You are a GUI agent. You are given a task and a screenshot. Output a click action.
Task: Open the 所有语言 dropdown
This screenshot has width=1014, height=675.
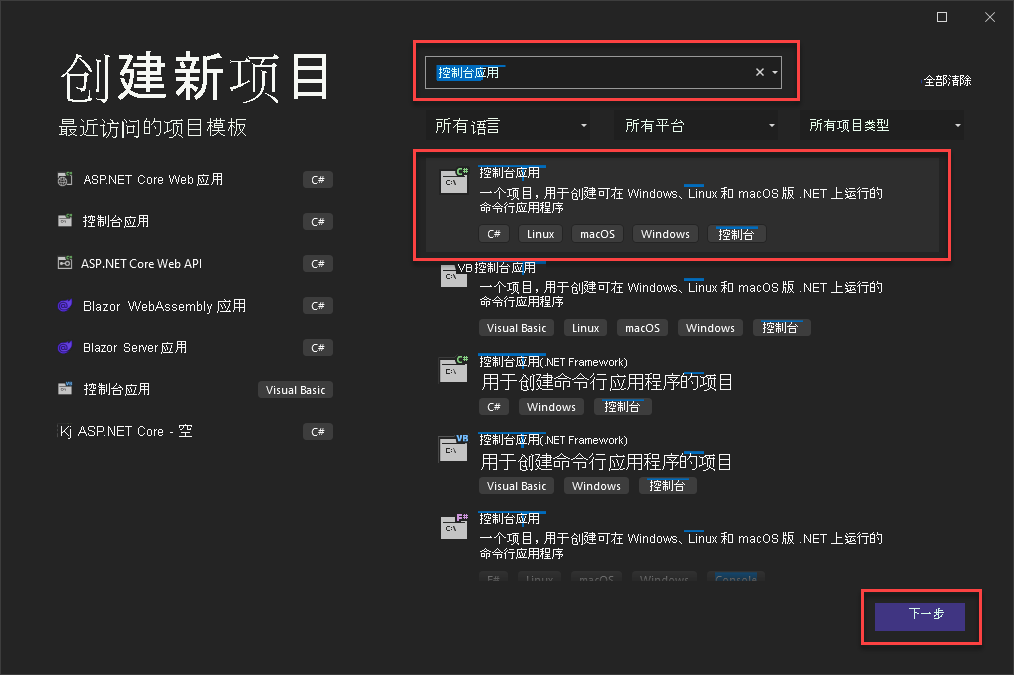click(510, 125)
